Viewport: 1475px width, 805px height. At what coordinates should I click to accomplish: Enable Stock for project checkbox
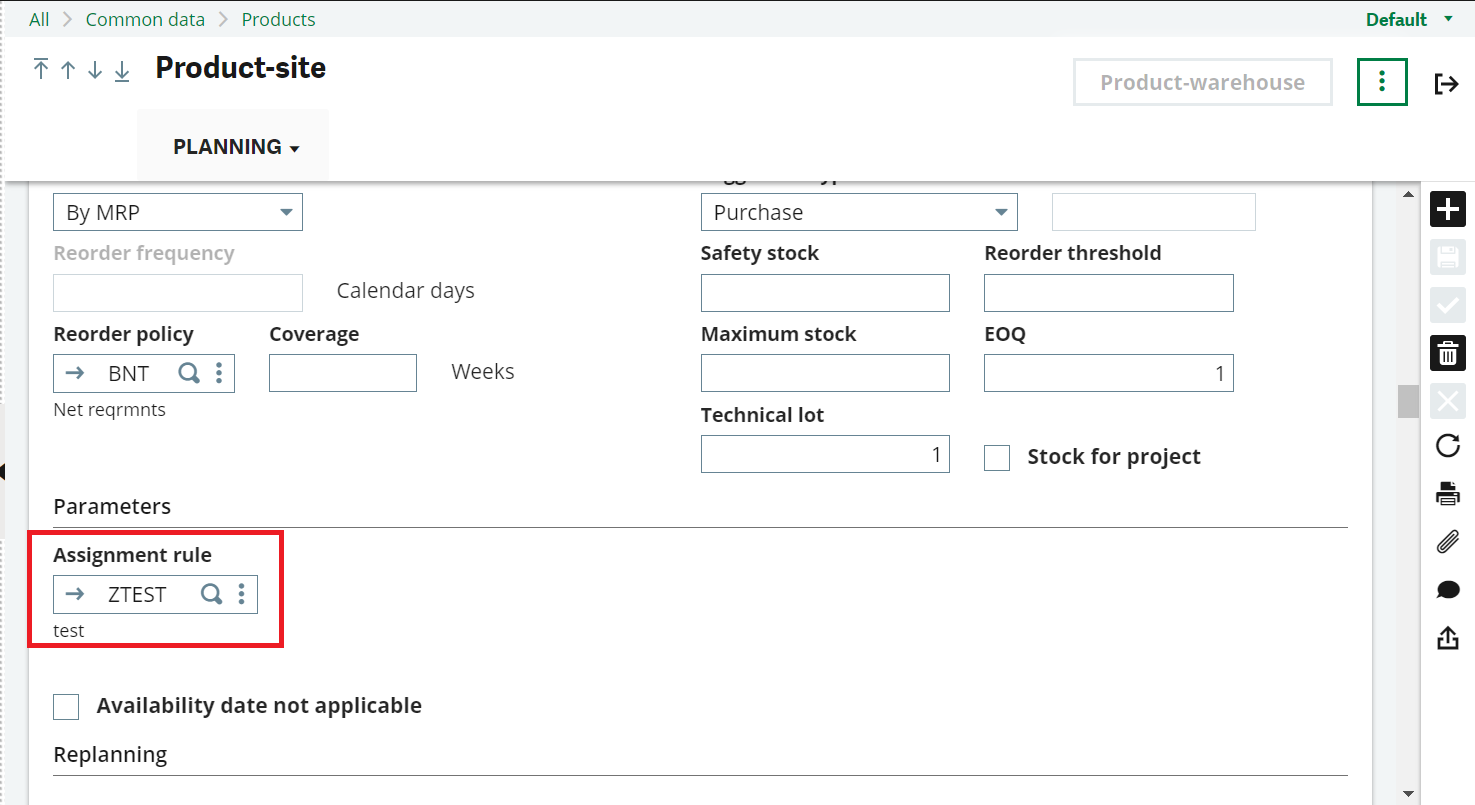pos(997,457)
